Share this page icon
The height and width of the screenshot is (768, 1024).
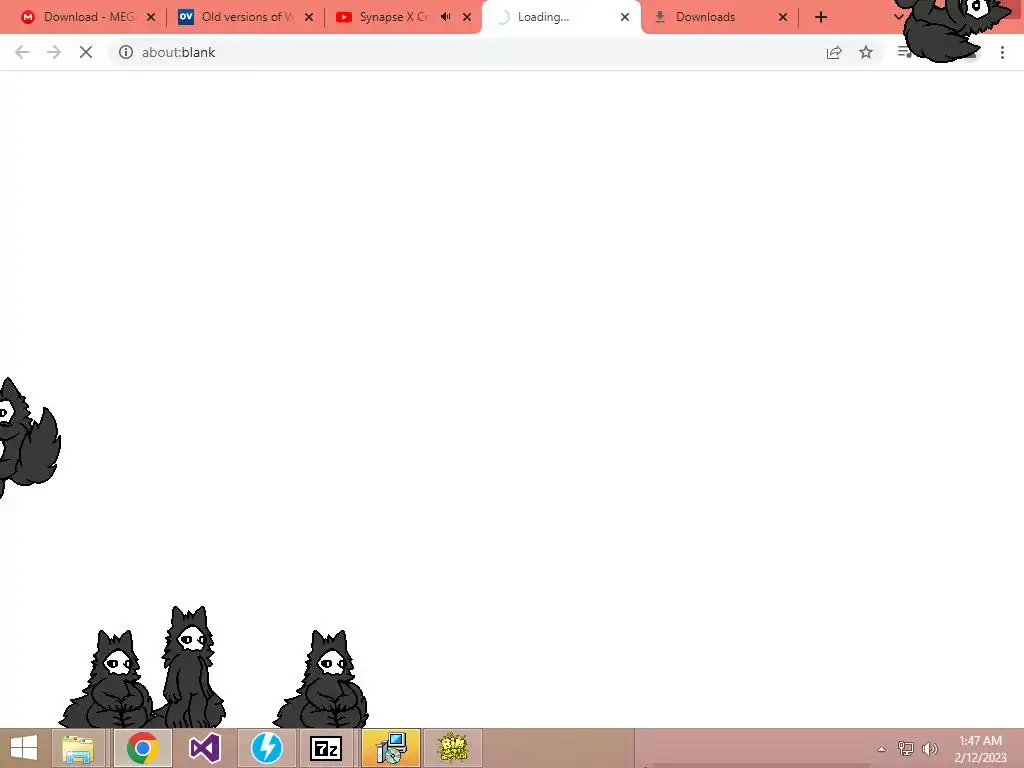point(834,52)
